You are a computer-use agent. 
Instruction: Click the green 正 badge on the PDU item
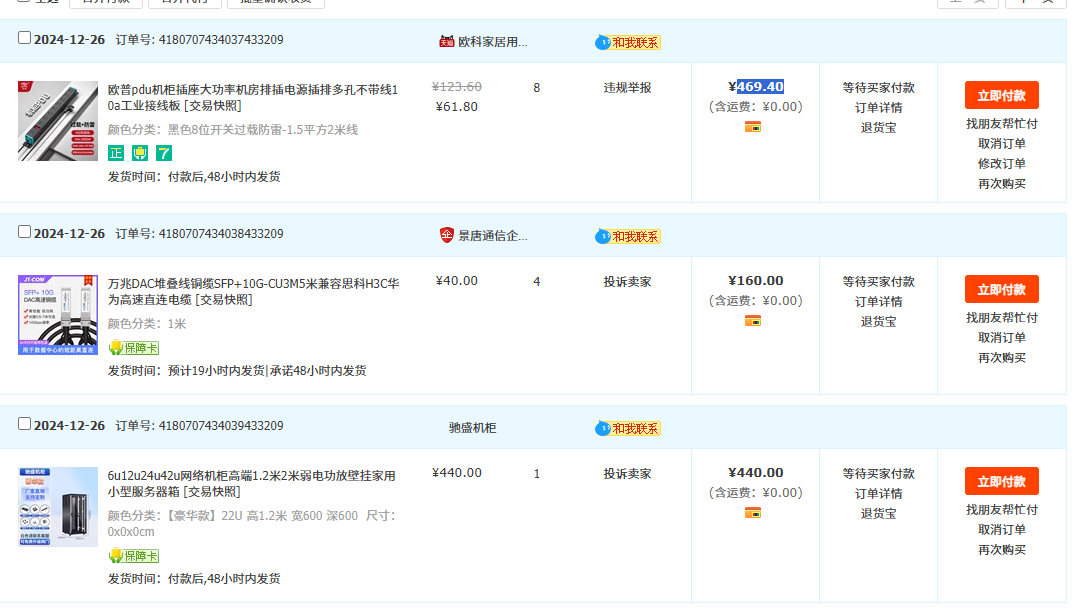(116, 153)
